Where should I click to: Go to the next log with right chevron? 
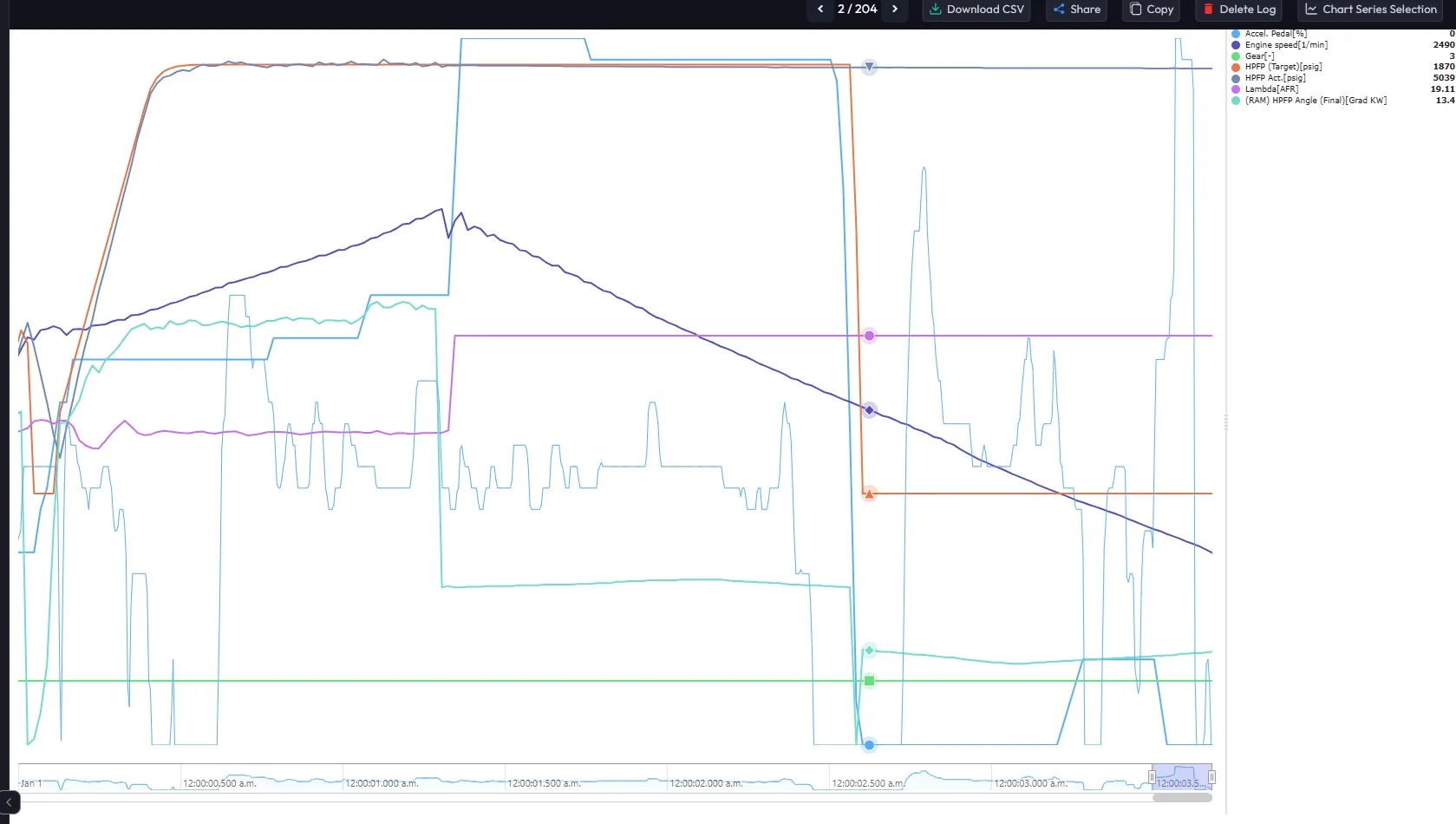[895, 10]
